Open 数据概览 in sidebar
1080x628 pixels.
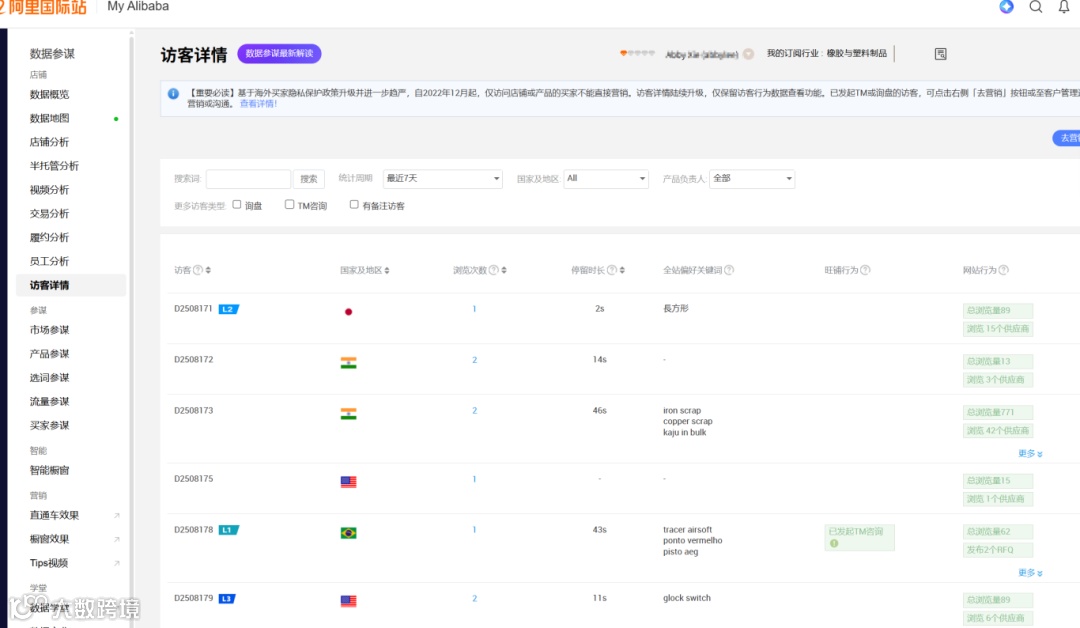(50, 94)
